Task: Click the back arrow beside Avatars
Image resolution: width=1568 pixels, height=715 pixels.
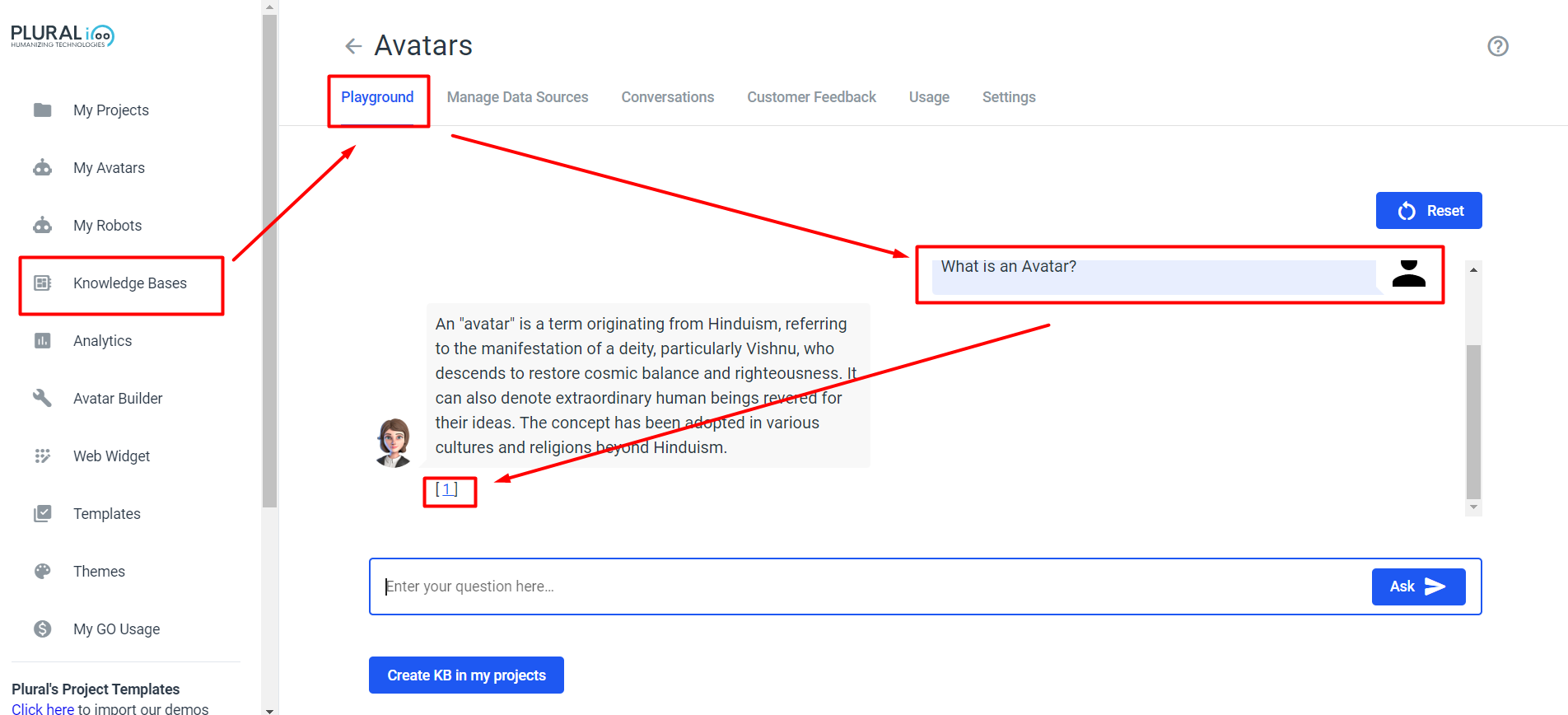Action: point(353,46)
